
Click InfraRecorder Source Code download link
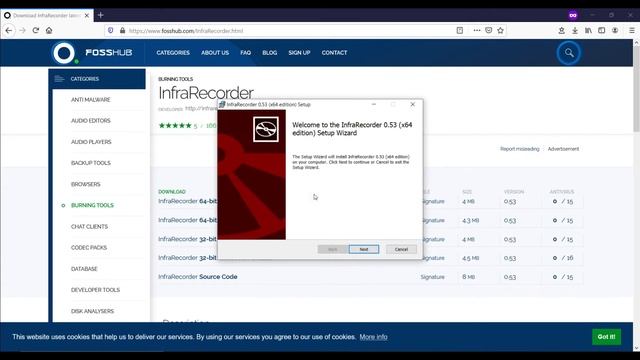198,277
